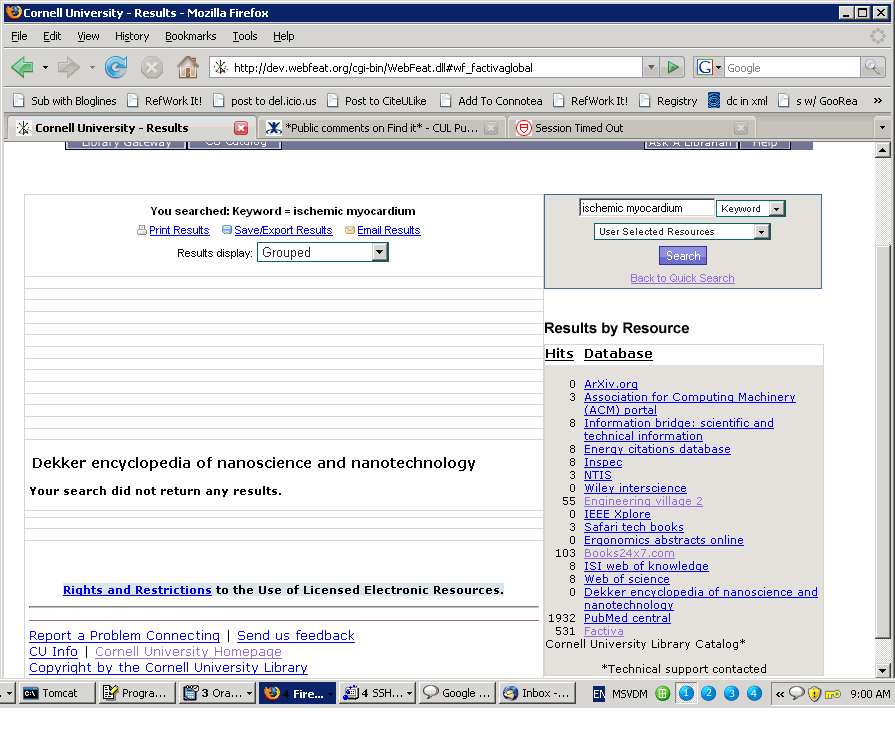This screenshot has width=895, height=733.
Task: Click the Report a Problem Connecting link
Action: [124, 635]
